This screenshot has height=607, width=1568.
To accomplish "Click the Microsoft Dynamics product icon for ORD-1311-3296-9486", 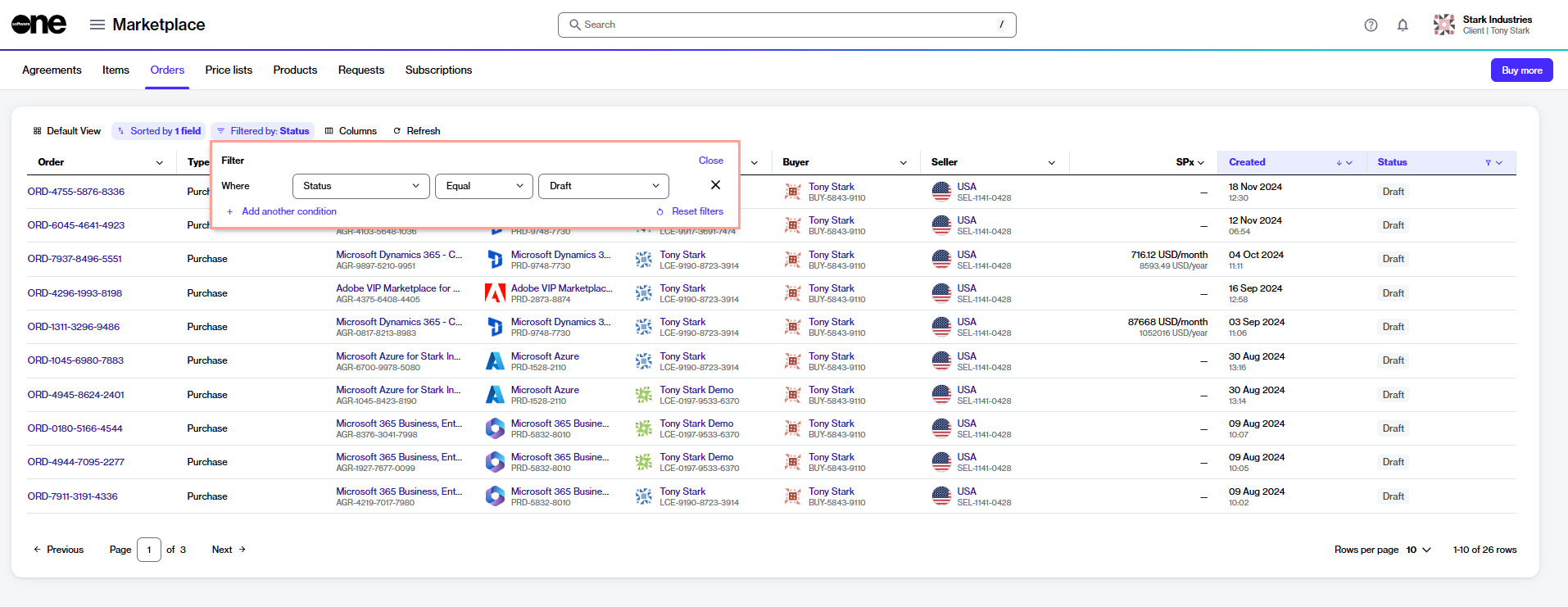I will 495,327.
